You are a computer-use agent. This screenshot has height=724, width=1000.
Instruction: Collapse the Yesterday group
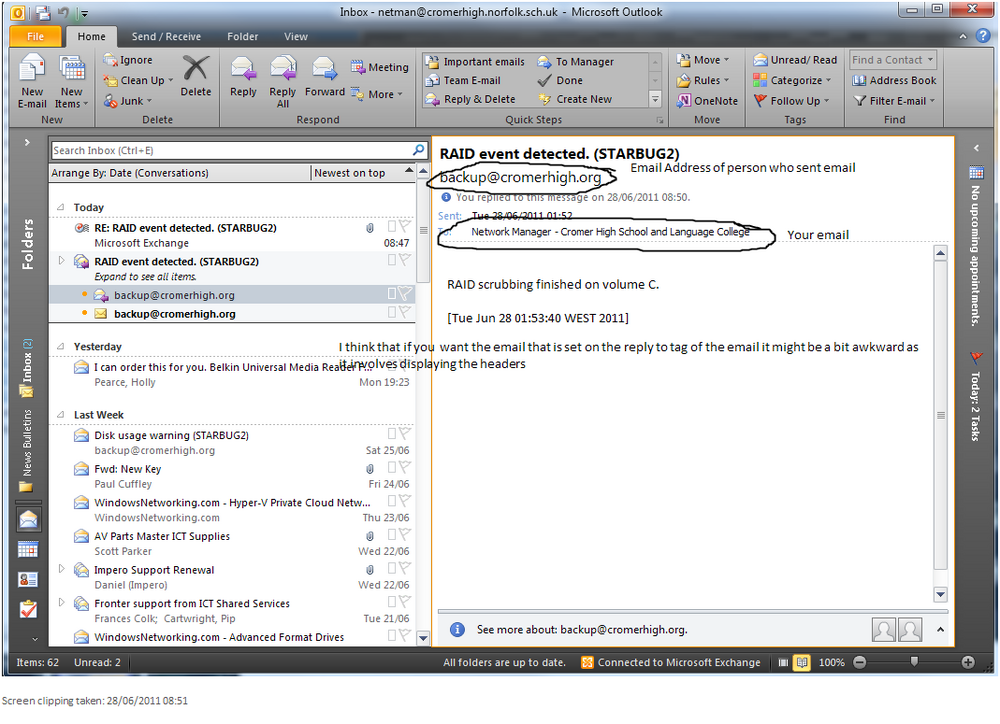pyautogui.click(x=61, y=346)
